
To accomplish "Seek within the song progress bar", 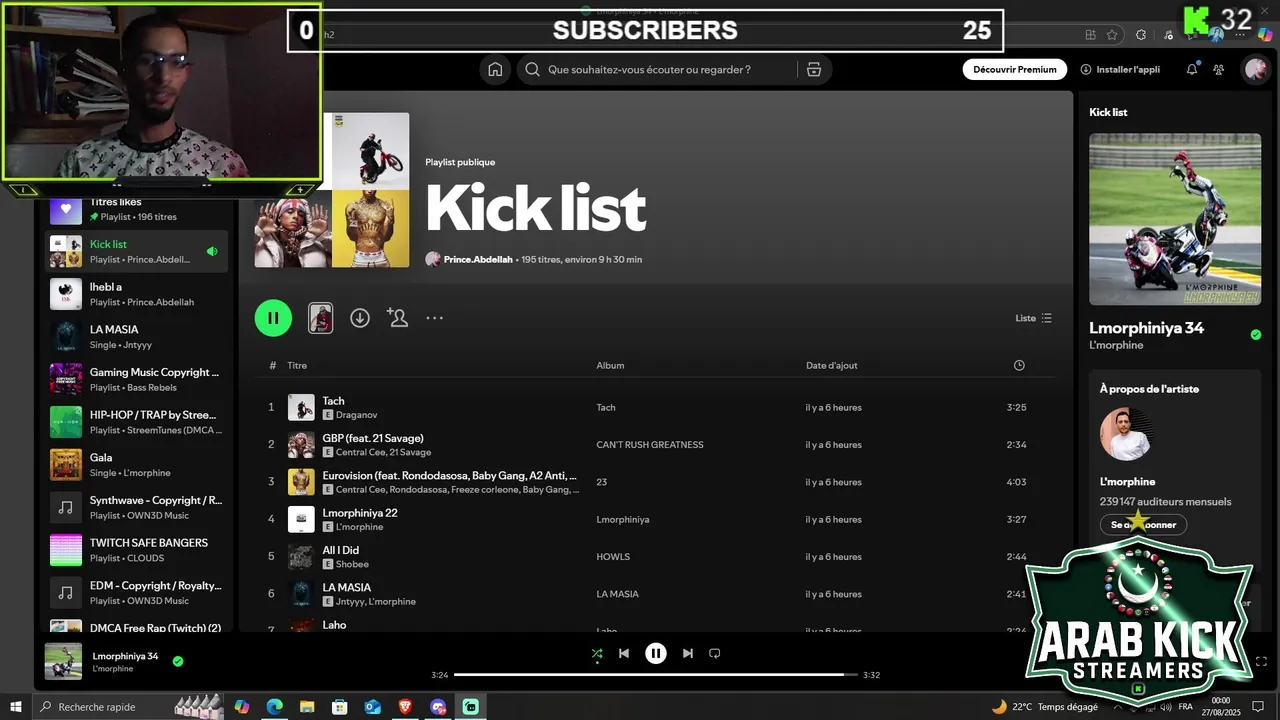I will [x=656, y=675].
